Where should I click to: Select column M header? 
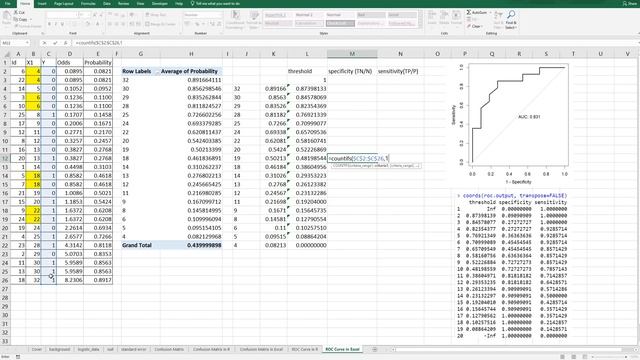pos(352,54)
